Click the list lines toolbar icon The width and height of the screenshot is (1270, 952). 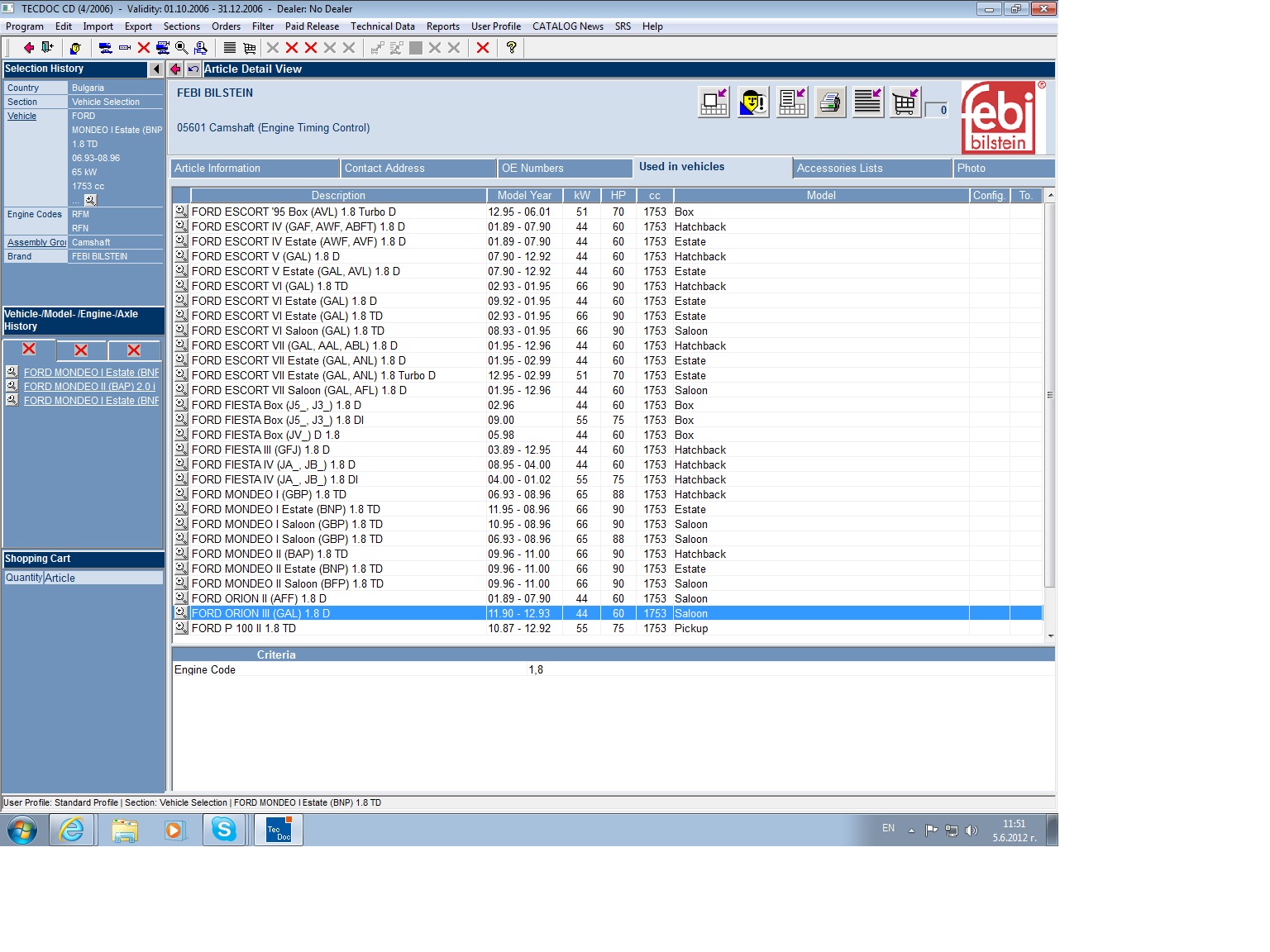[x=230, y=48]
